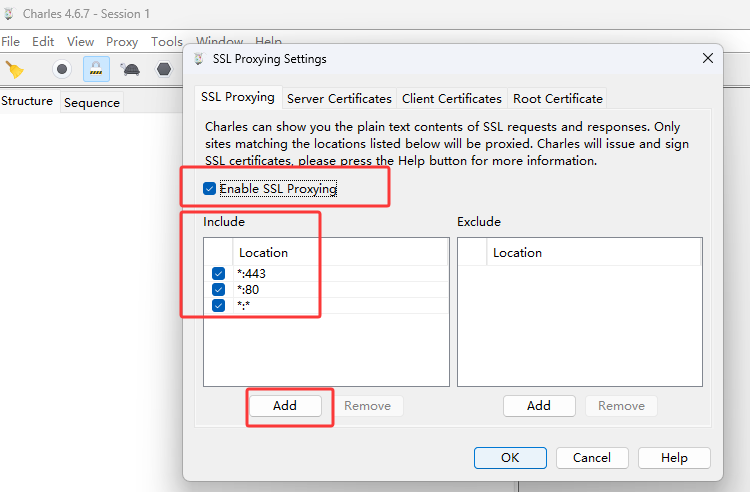This screenshot has height=492, width=750.
Task: Uncheck the *:* location checkbox
Action: pos(218,306)
